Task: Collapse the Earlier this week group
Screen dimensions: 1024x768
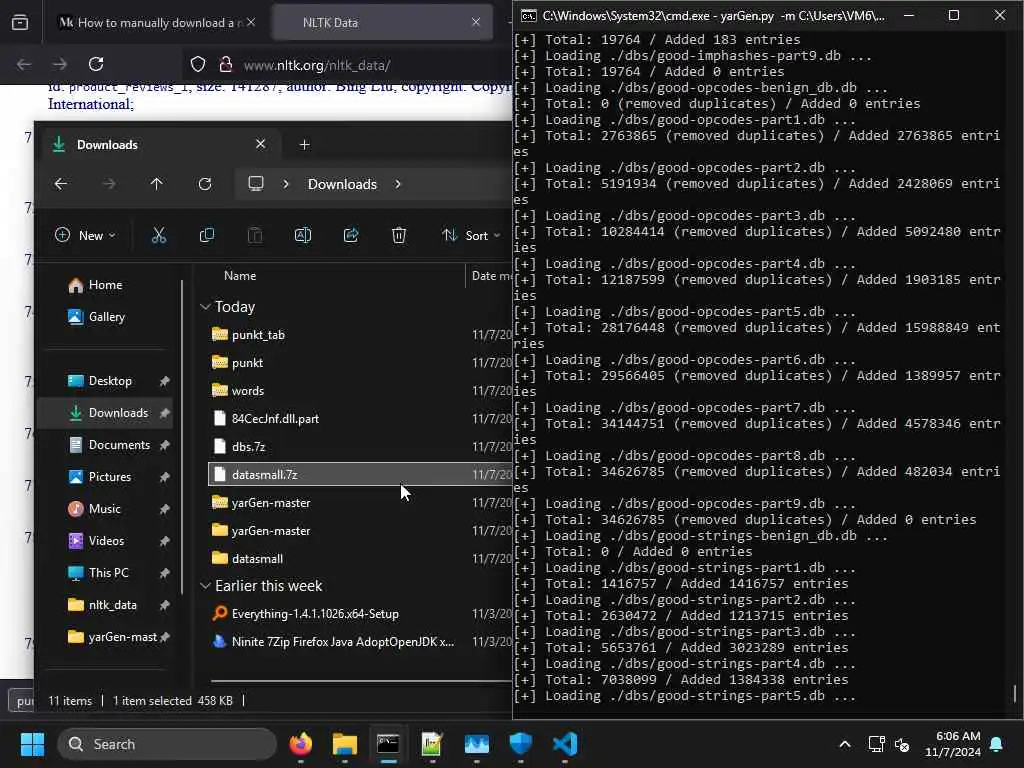Action: point(205,586)
